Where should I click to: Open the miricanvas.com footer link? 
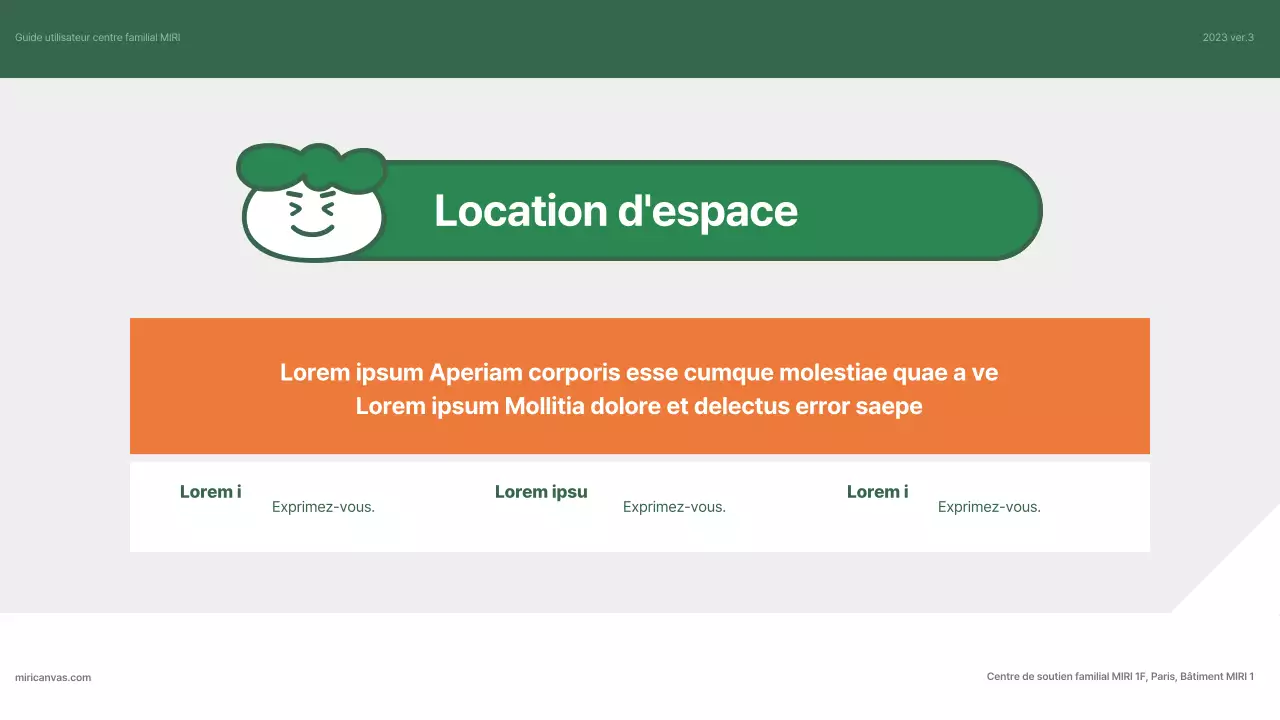pyautogui.click(x=53, y=677)
